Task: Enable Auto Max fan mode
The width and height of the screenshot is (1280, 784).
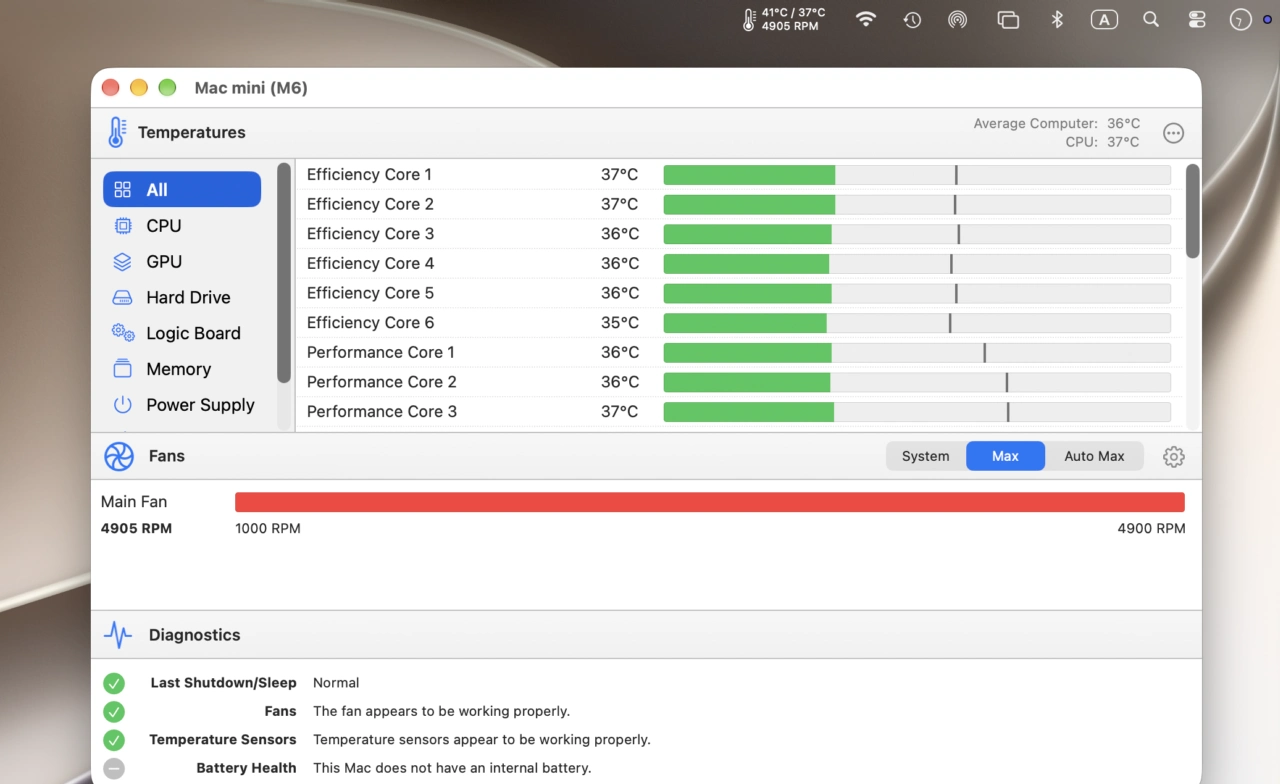Action: pyautogui.click(x=1094, y=456)
